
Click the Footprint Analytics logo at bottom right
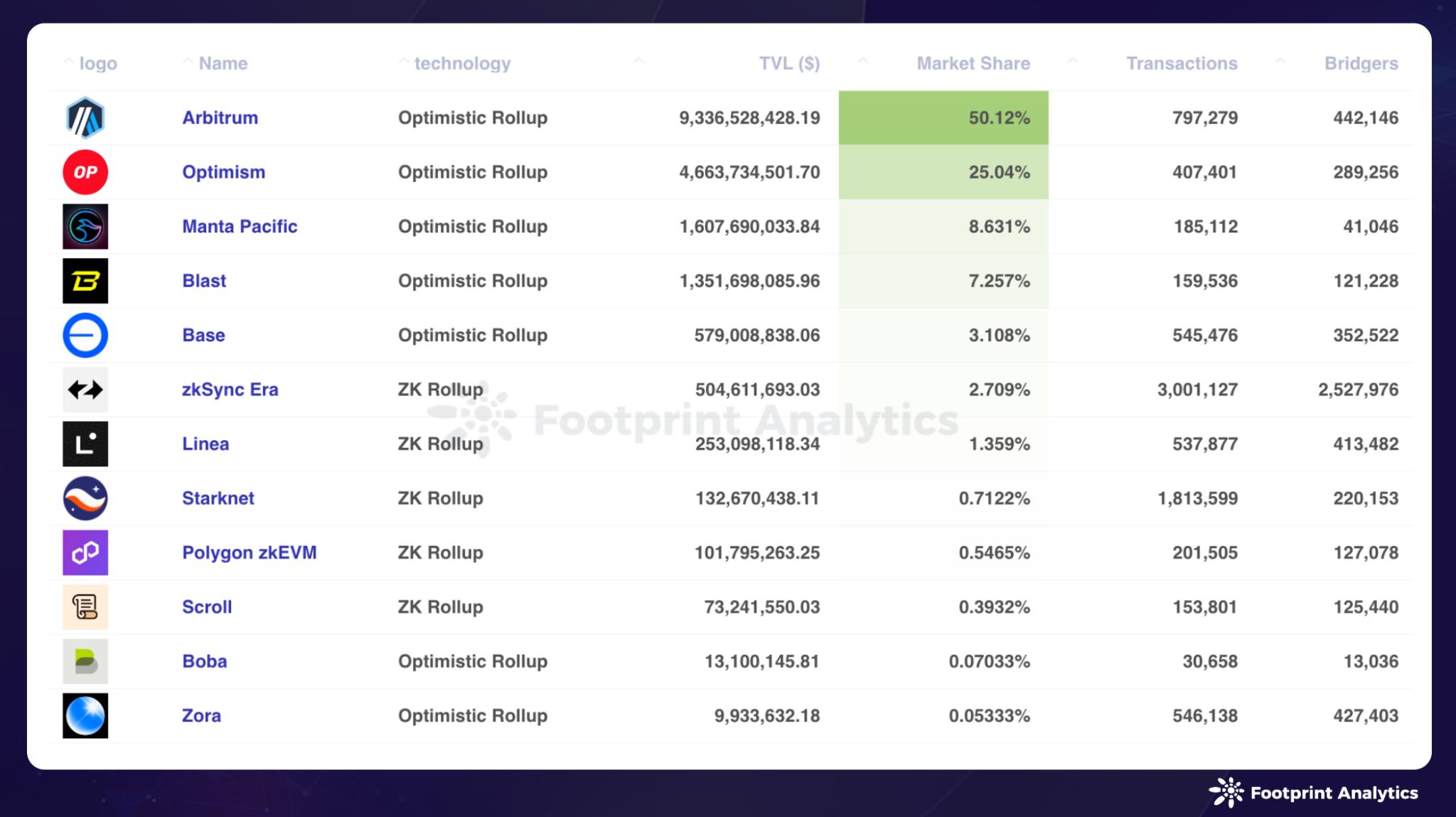pos(1313,793)
